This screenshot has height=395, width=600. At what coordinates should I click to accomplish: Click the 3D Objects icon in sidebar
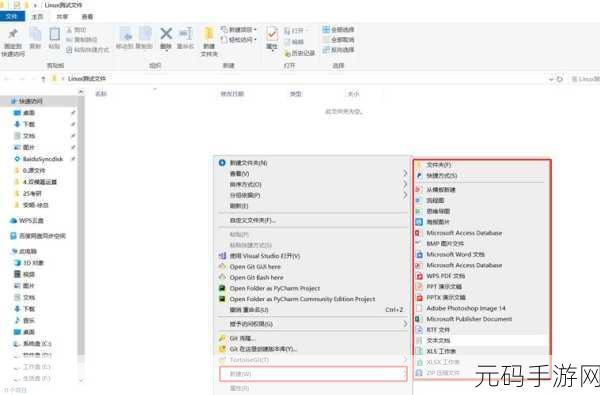(17, 263)
